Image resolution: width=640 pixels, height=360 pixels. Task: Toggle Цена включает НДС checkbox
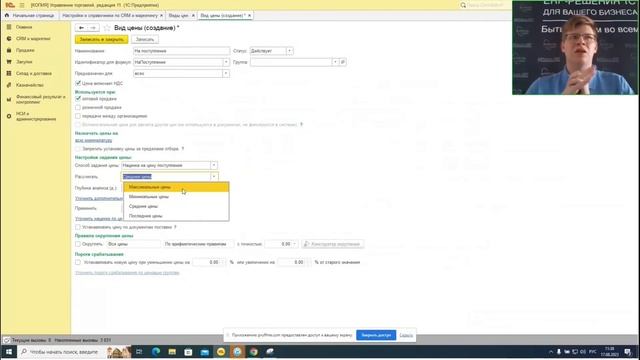click(78, 83)
